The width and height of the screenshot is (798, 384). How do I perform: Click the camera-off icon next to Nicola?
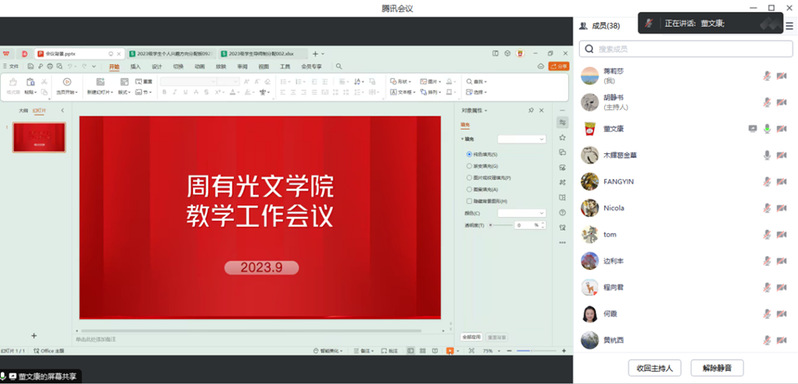pos(782,208)
